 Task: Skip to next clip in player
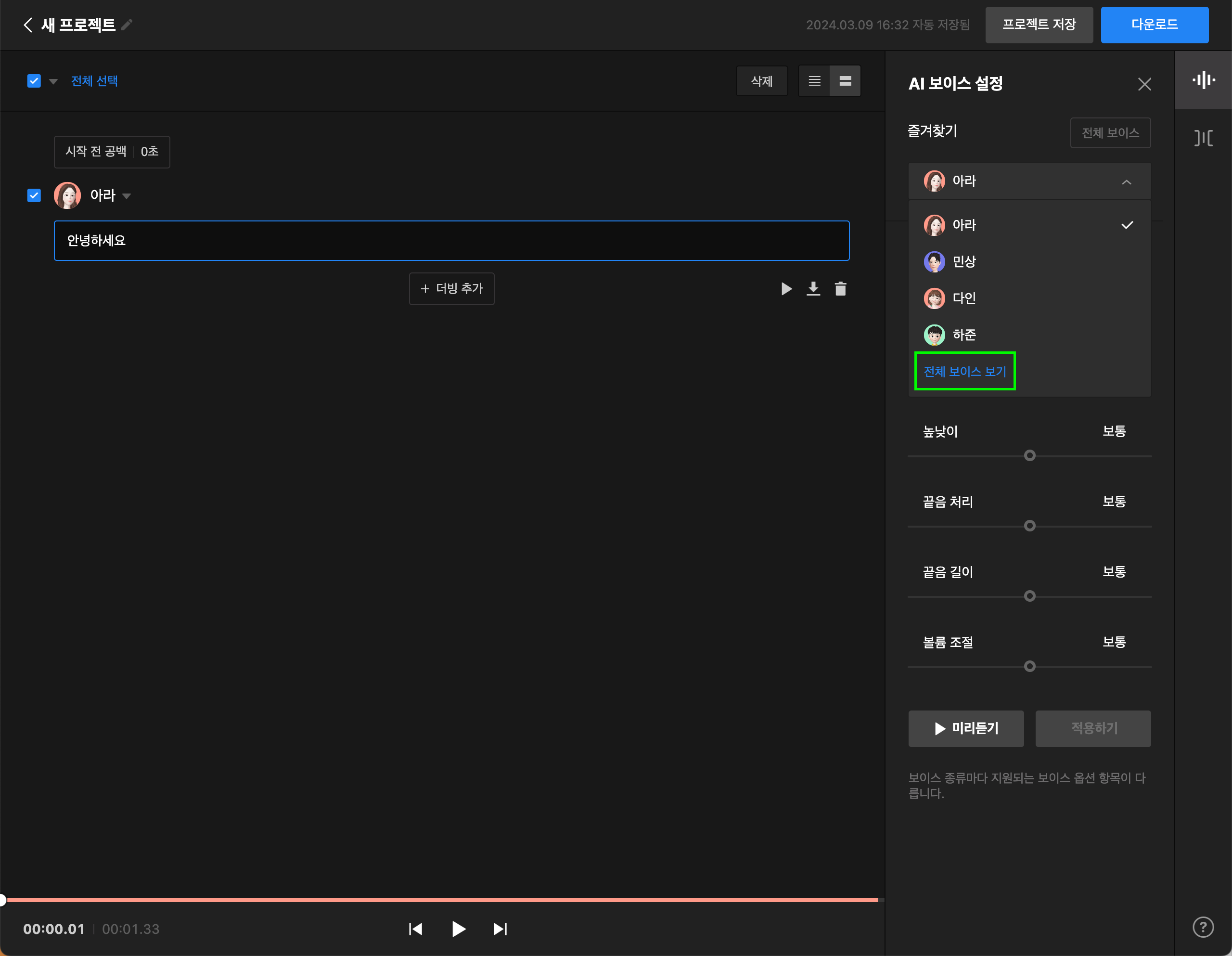click(x=500, y=929)
